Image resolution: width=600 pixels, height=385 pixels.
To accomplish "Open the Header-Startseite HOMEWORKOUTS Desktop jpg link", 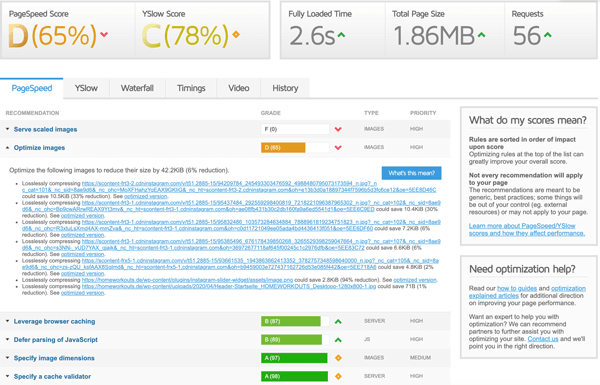I will point(229,287).
